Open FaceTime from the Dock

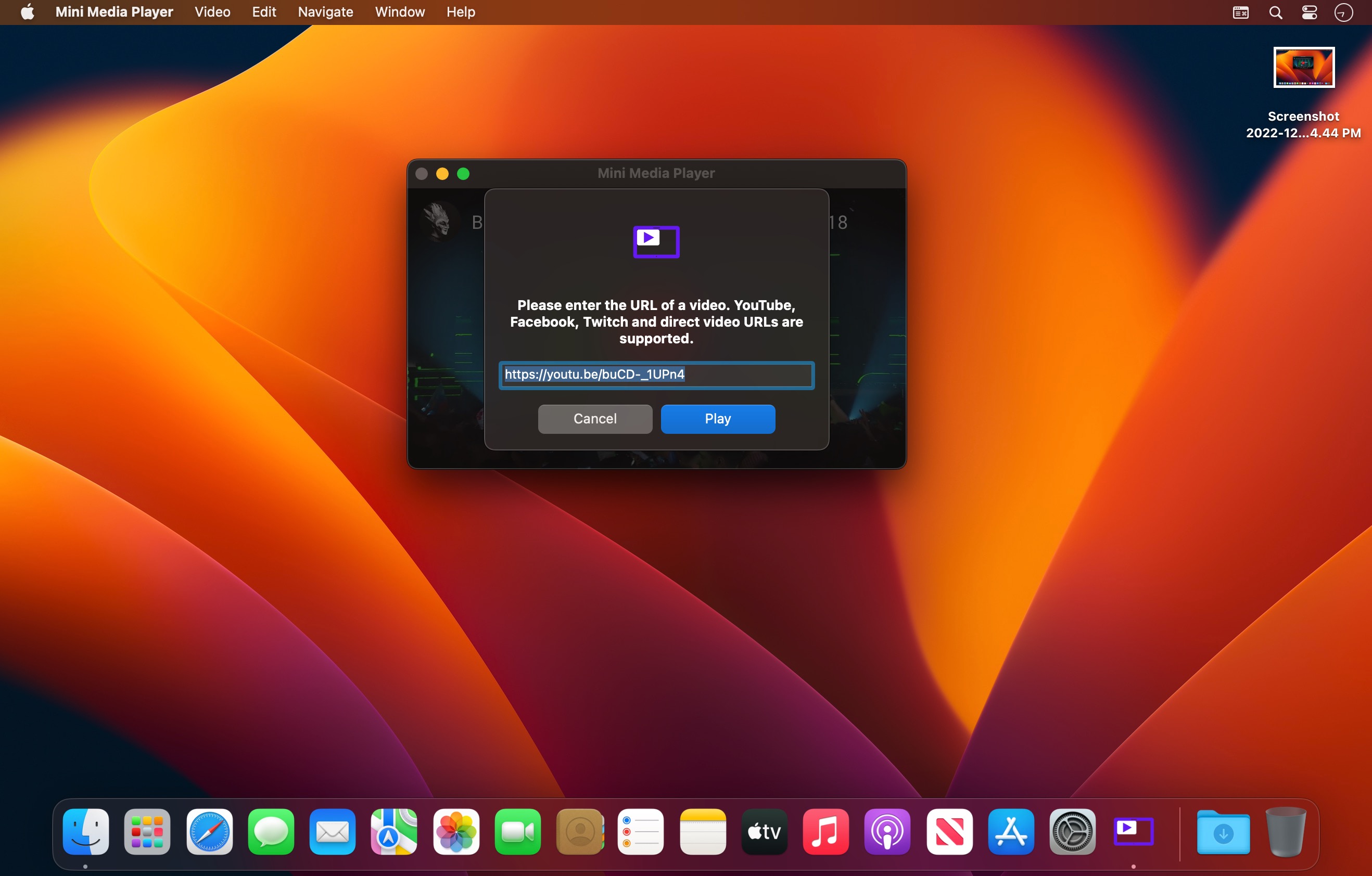517,831
